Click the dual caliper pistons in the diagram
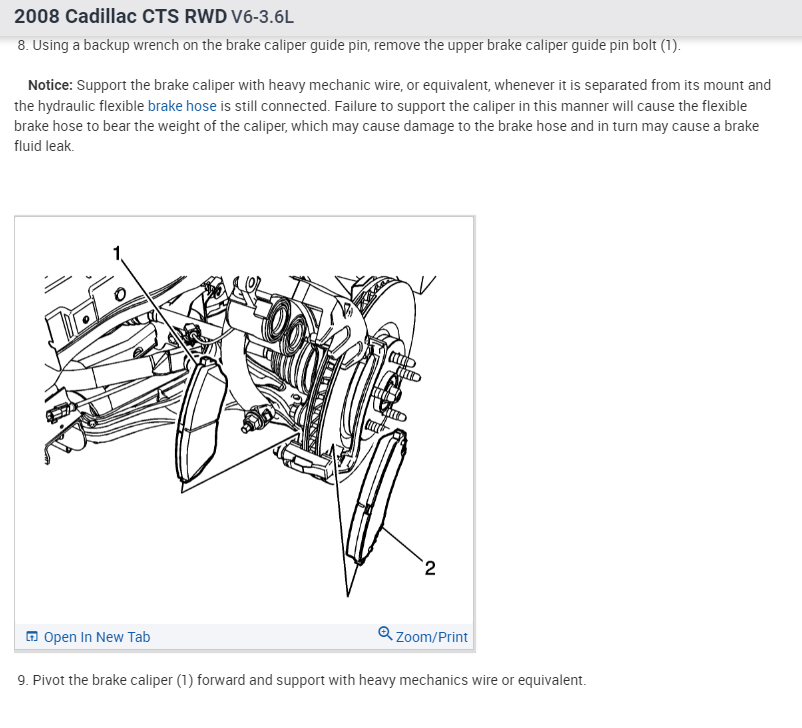This screenshot has height=728, width=802. tap(287, 325)
